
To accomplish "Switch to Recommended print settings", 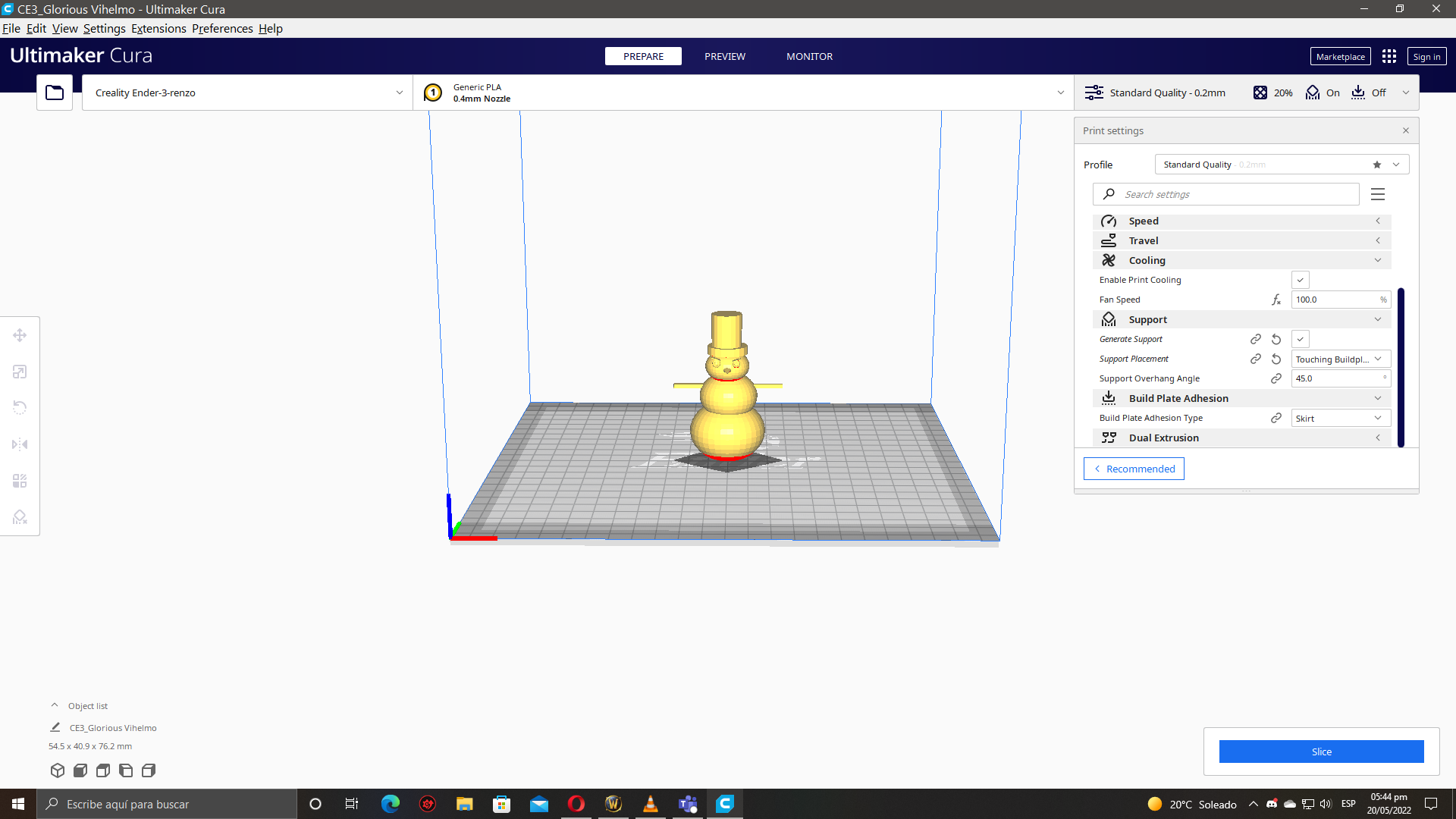I will 1134,469.
